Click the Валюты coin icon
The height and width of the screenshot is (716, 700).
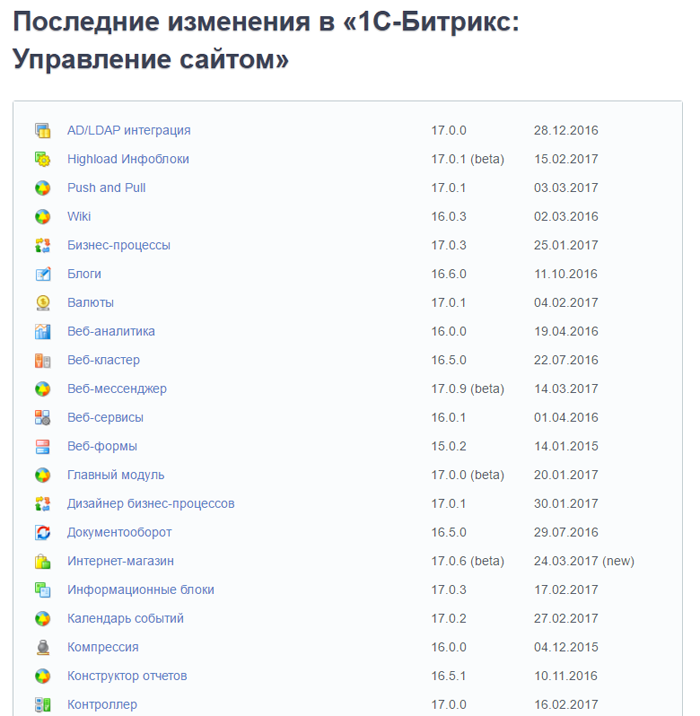click(43, 303)
